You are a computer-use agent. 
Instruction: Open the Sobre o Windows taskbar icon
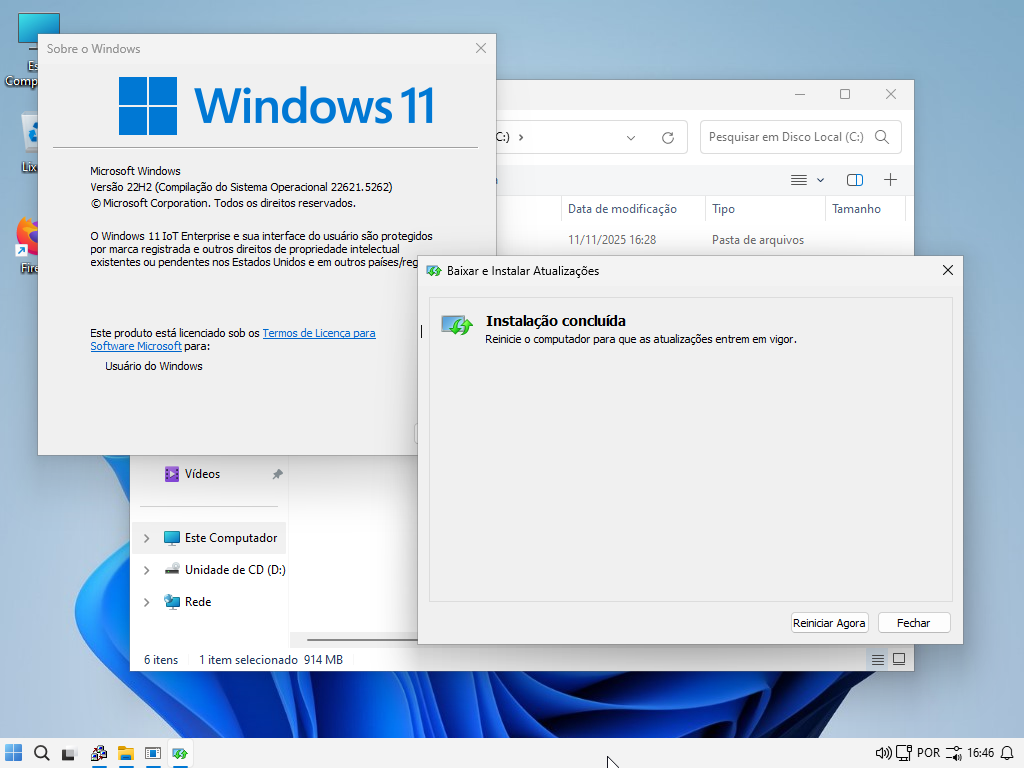(x=153, y=753)
